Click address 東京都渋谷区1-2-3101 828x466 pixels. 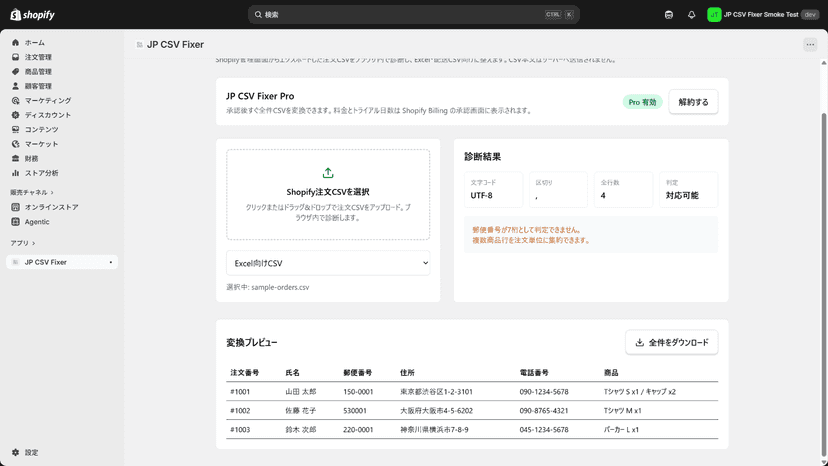click(x=437, y=392)
